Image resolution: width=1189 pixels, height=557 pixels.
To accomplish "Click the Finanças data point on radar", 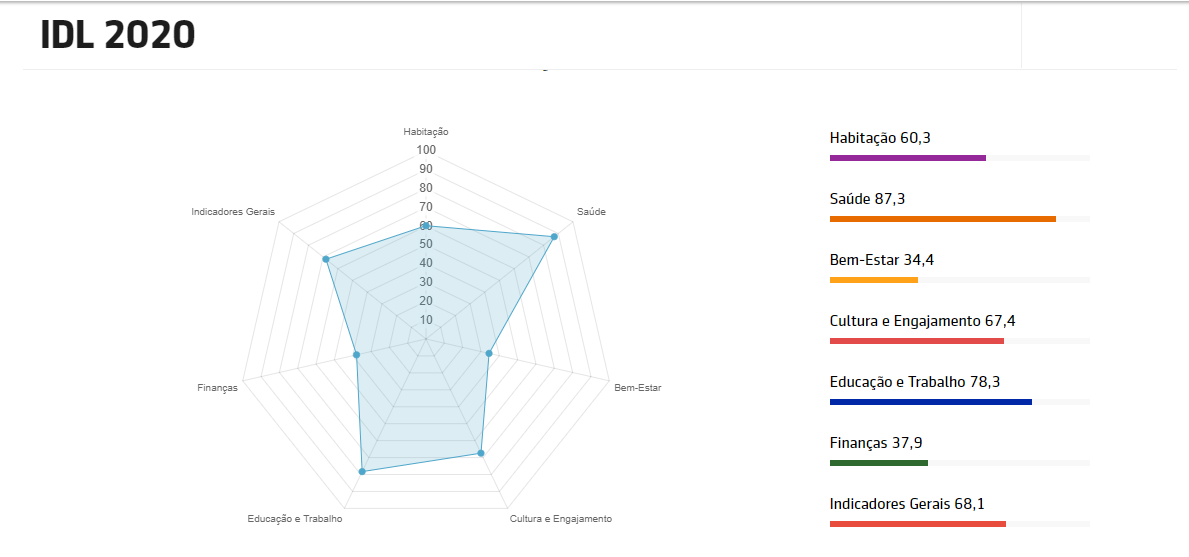I will pos(357,354).
